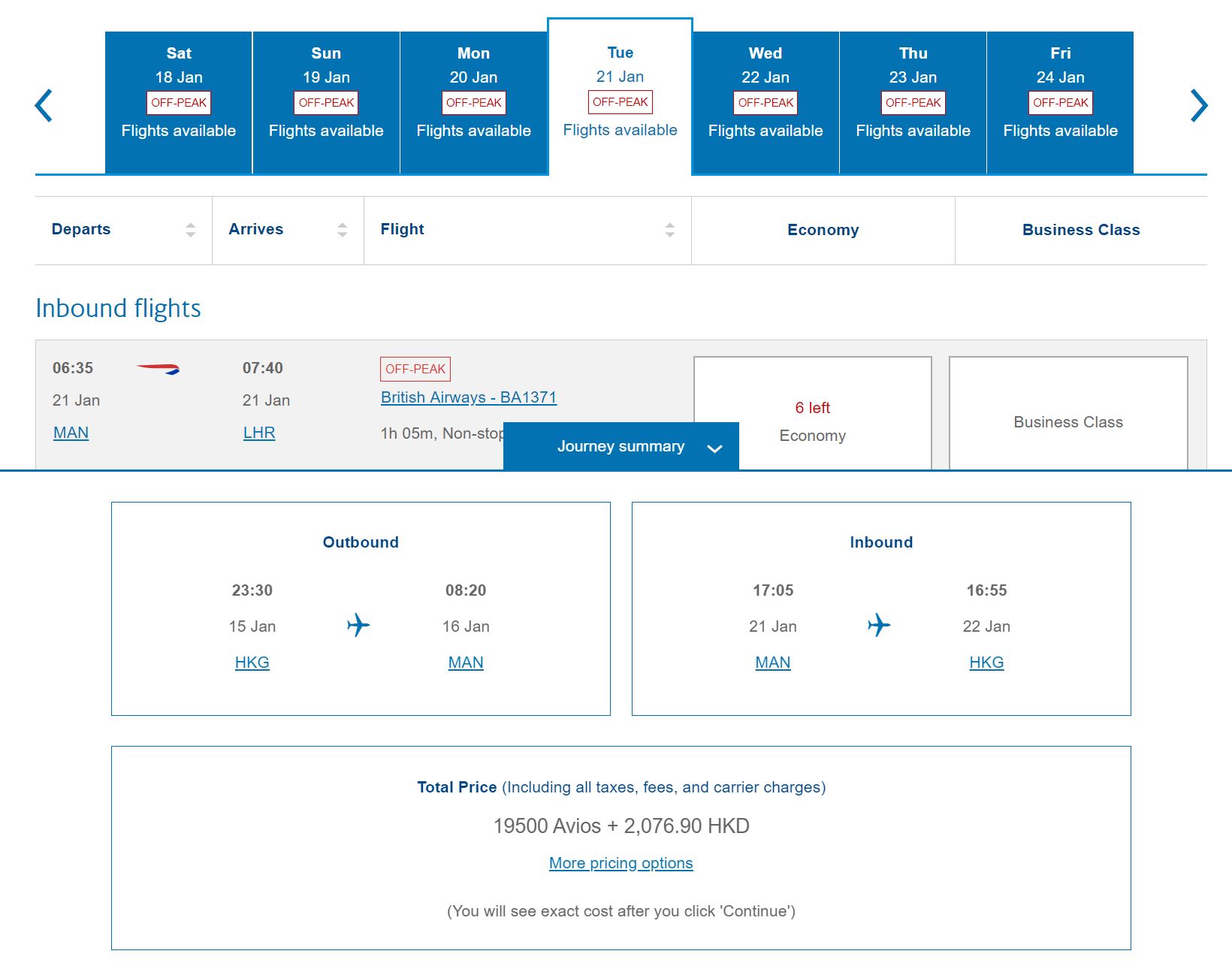Select Economy 6 left fare option
Image resolution: width=1232 pixels, height=975 pixels.
coord(813,413)
